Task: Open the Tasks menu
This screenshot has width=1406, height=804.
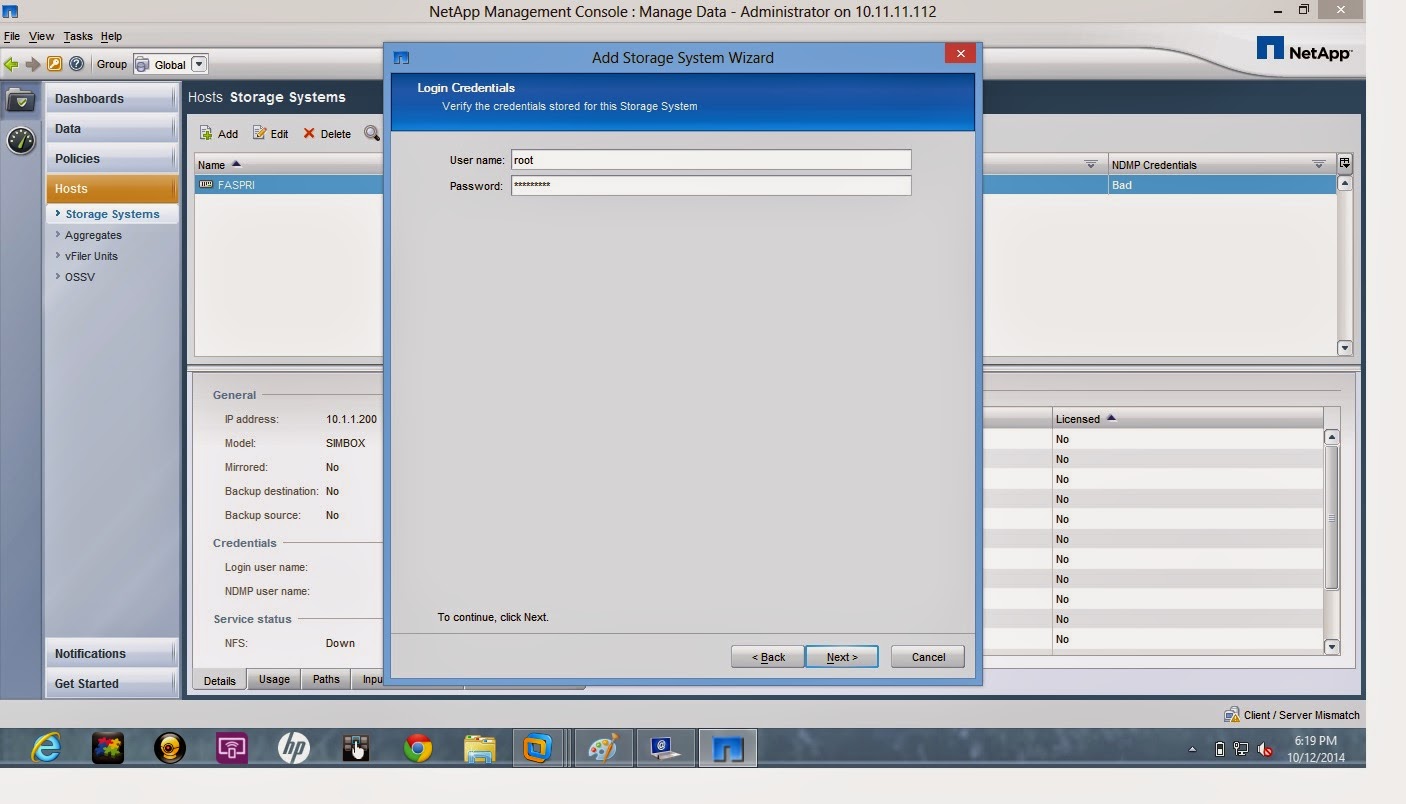Action: pos(77,36)
